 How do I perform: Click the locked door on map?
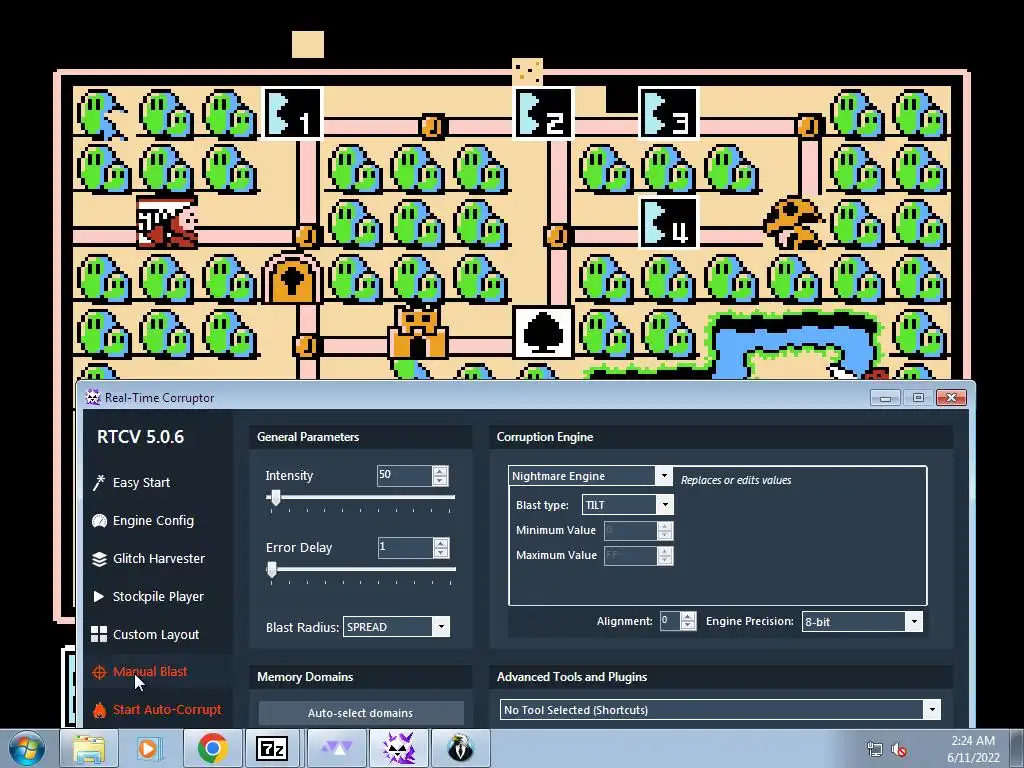tap(292, 280)
